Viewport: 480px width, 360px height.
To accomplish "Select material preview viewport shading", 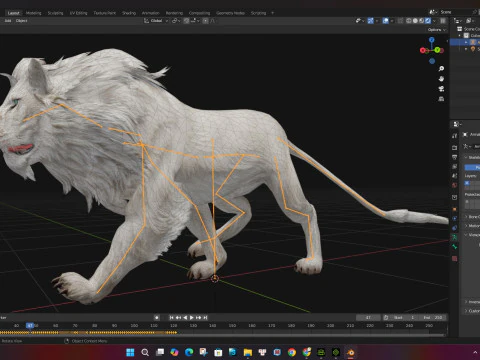I will point(421,21).
